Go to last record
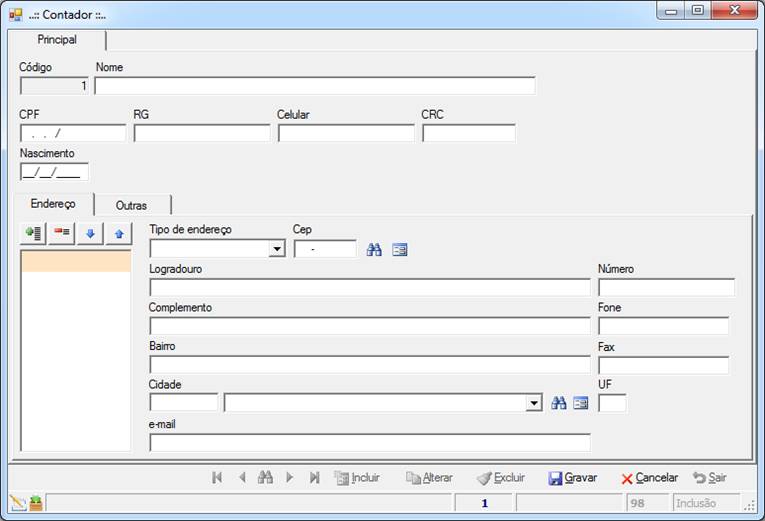The width and height of the screenshot is (765, 521). pyautogui.click(x=315, y=478)
